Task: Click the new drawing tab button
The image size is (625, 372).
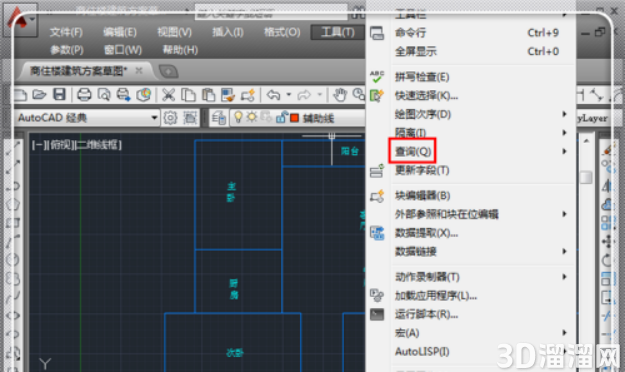Action: pos(168,71)
